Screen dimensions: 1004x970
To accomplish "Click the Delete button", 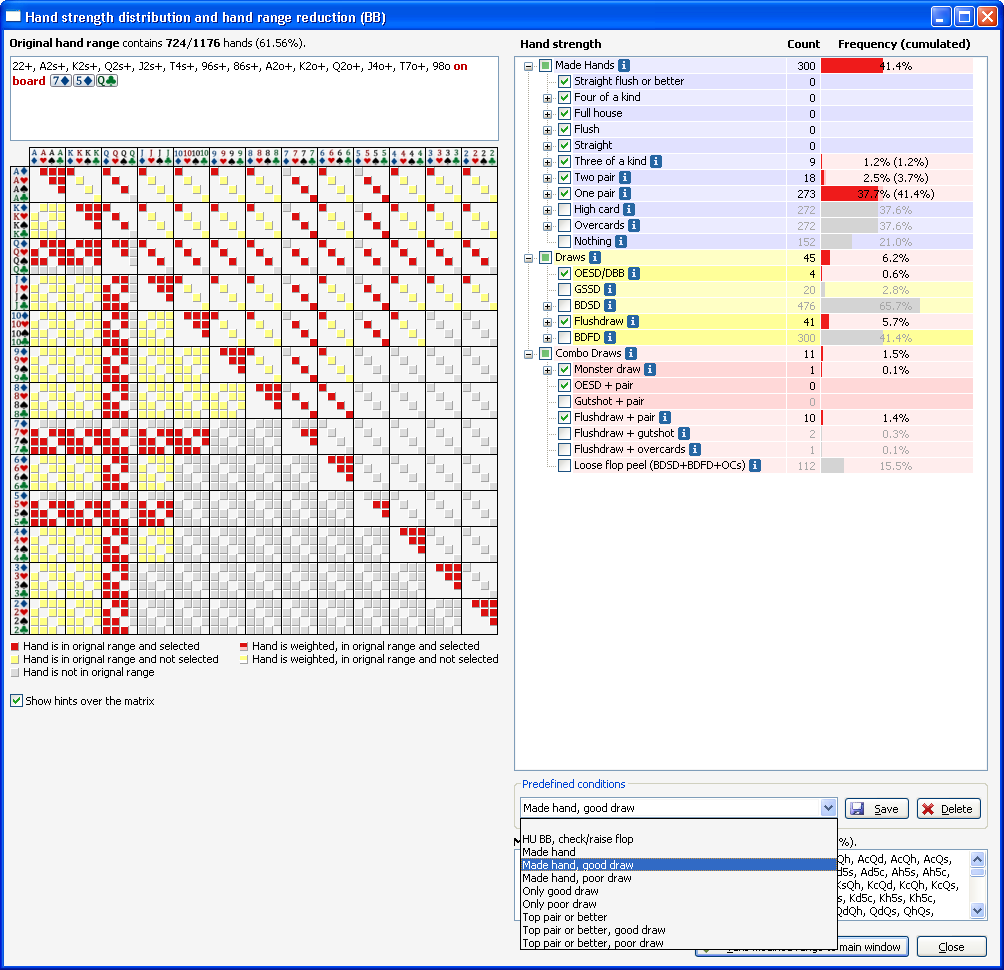I will [948, 808].
